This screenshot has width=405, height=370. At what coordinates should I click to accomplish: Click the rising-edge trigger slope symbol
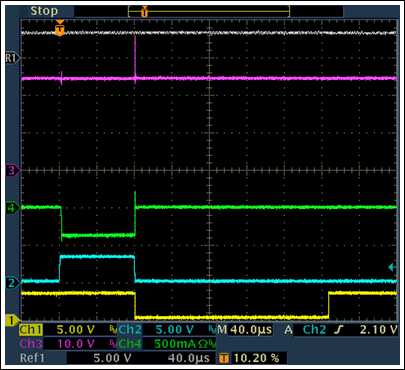tap(339, 330)
